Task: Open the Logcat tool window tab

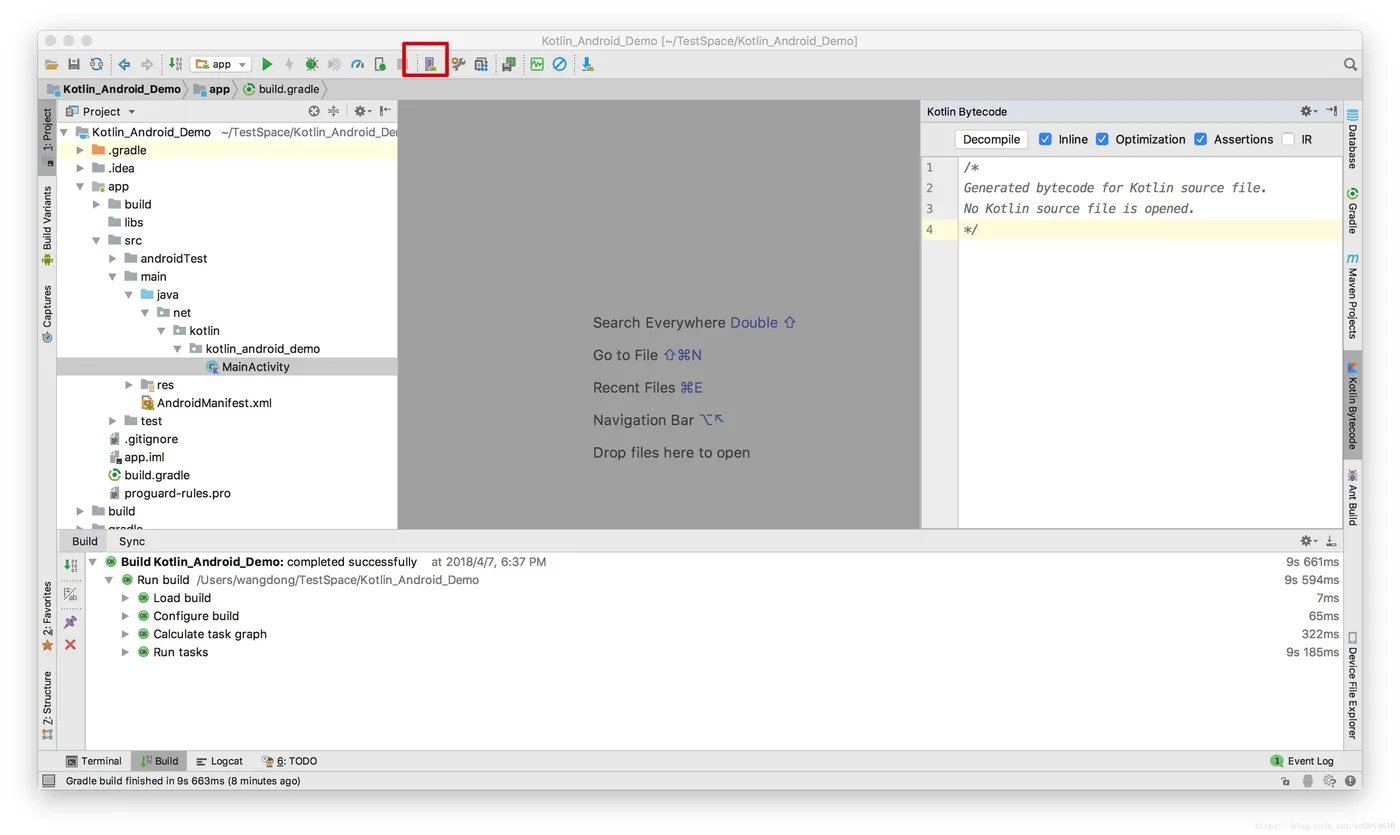Action: [x=220, y=761]
